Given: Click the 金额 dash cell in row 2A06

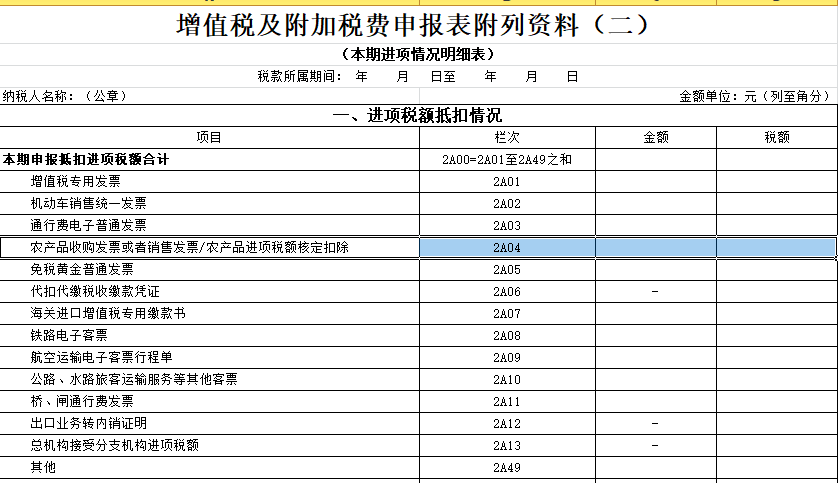Looking at the screenshot, I should [656, 292].
